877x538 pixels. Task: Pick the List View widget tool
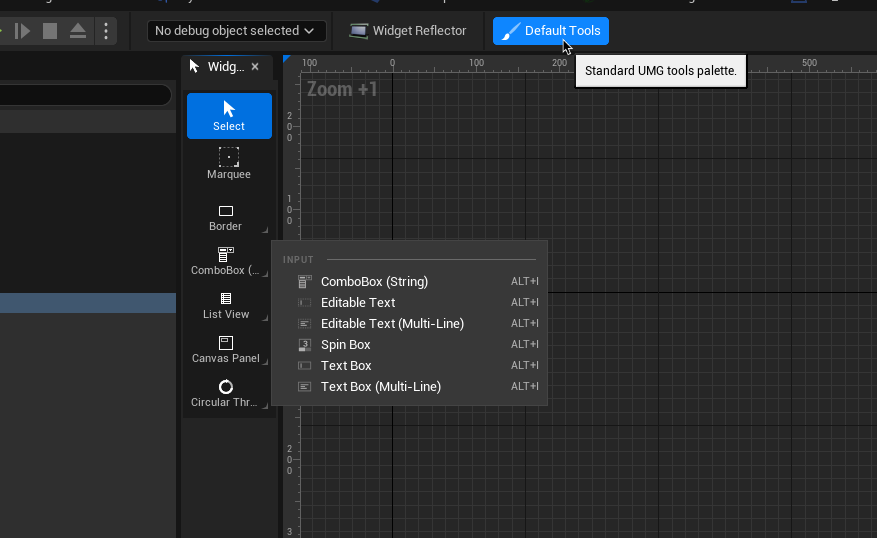pyautogui.click(x=225, y=306)
